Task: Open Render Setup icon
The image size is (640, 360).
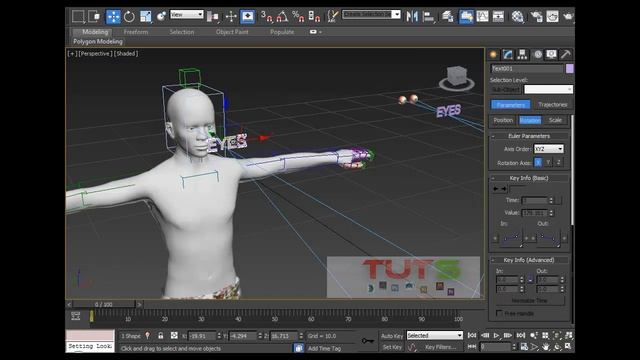Action: pos(536,16)
